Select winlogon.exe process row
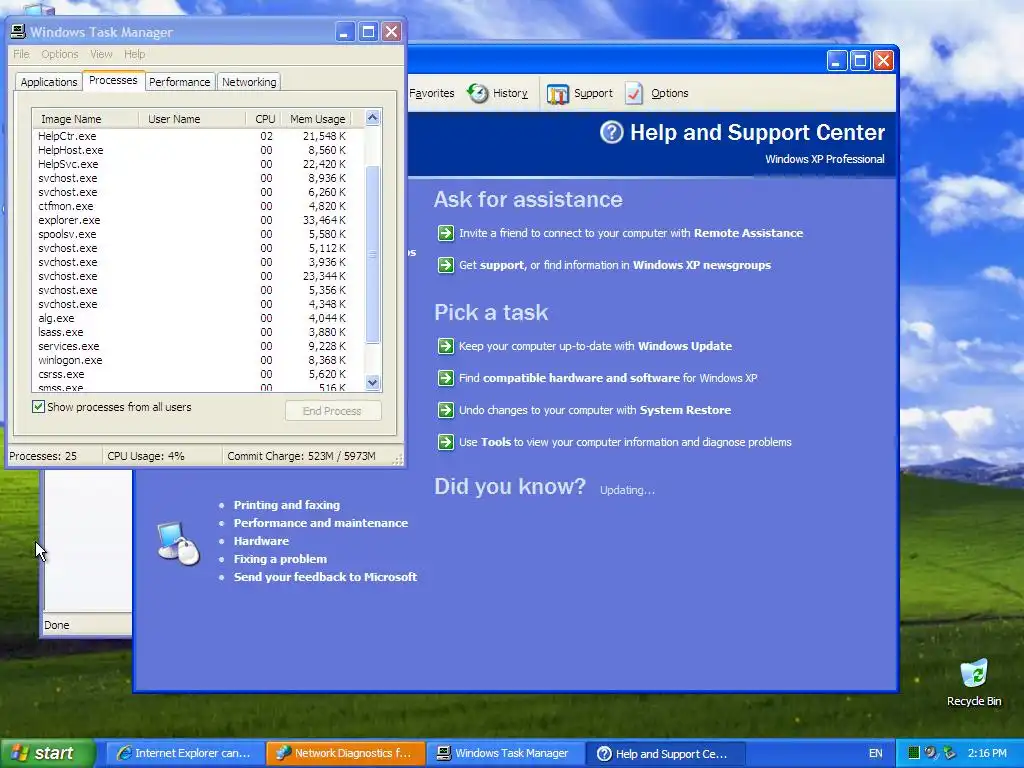The height and width of the screenshot is (768, 1024). click(197, 360)
